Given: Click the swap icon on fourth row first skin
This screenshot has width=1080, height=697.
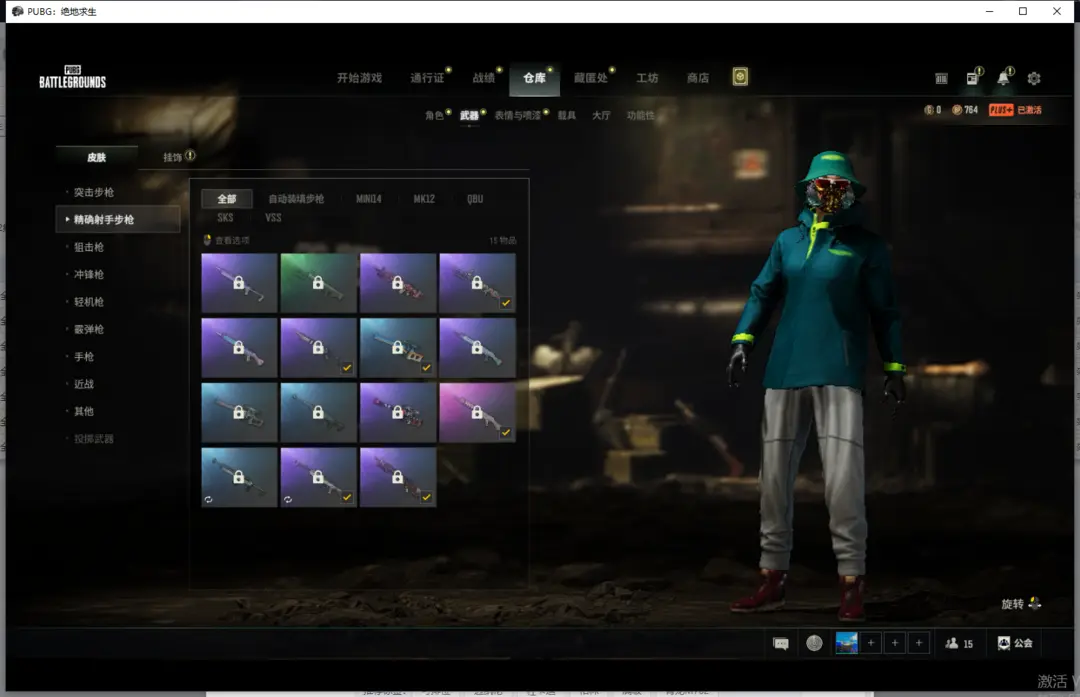Looking at the screenshot, I should click(209, 499).
